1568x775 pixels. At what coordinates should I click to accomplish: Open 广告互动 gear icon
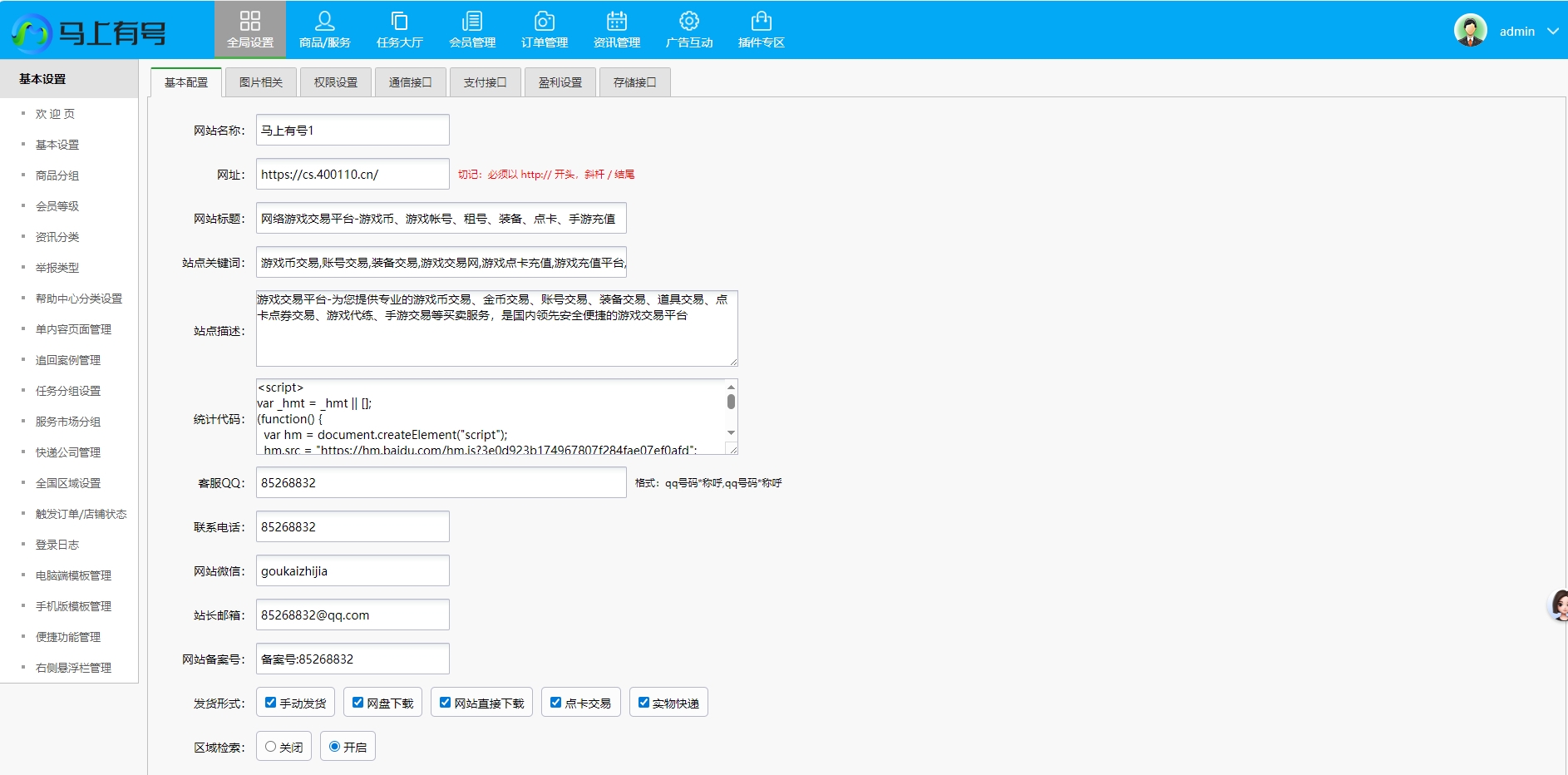[x=689, y=21]
